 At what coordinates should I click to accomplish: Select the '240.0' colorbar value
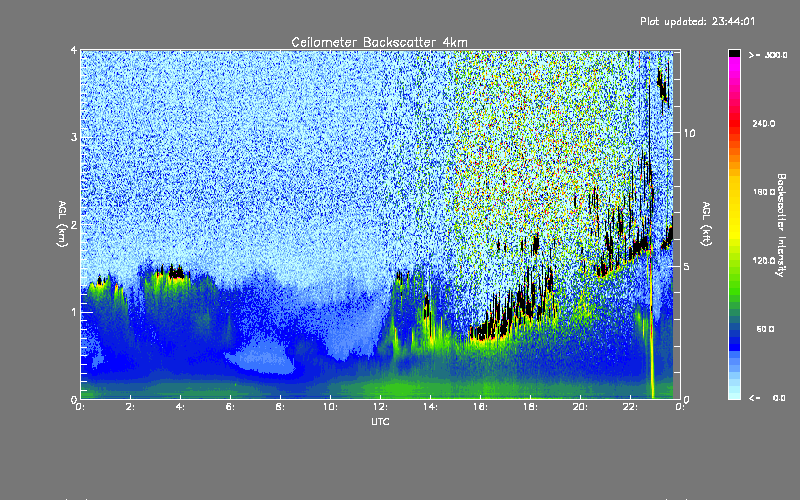764,123
